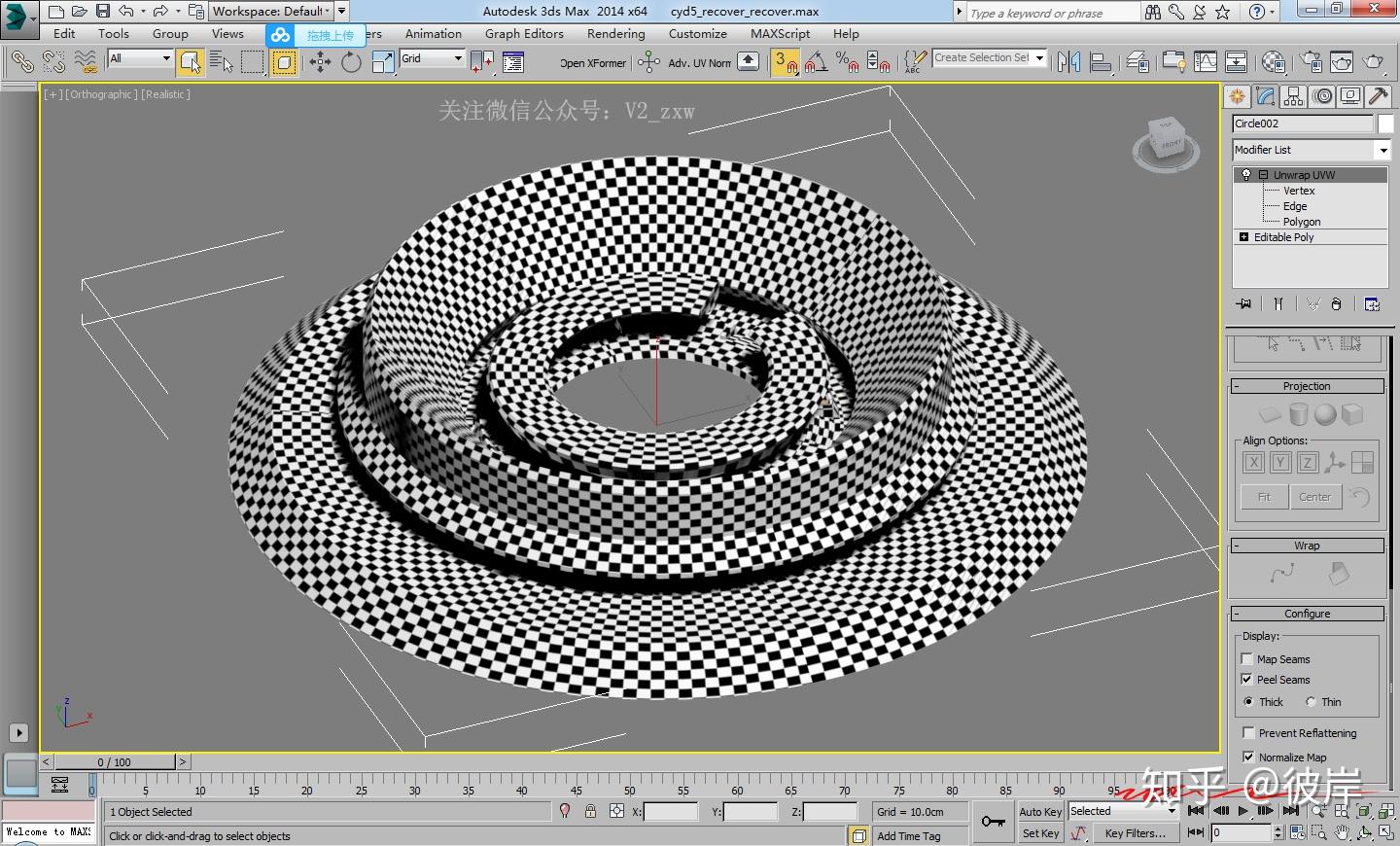Open the Utilities hammer panel tab
The width and height of the screenshot is (1400, 846).
pyautogui.click(x=1378, y=96)
